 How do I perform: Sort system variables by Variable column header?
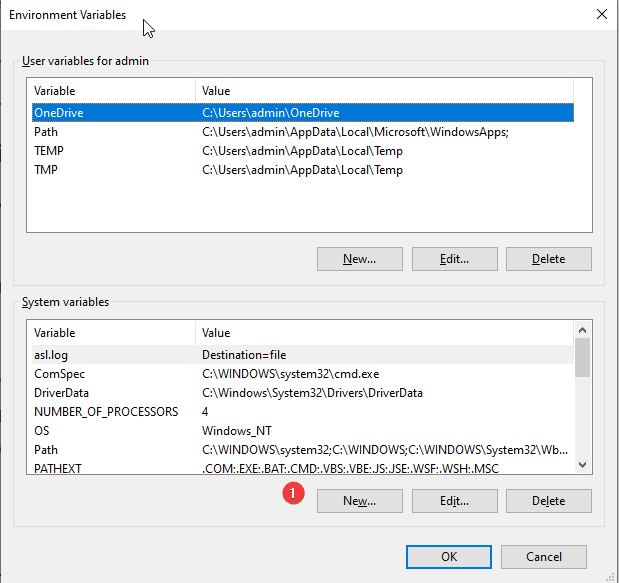point(110,333)
